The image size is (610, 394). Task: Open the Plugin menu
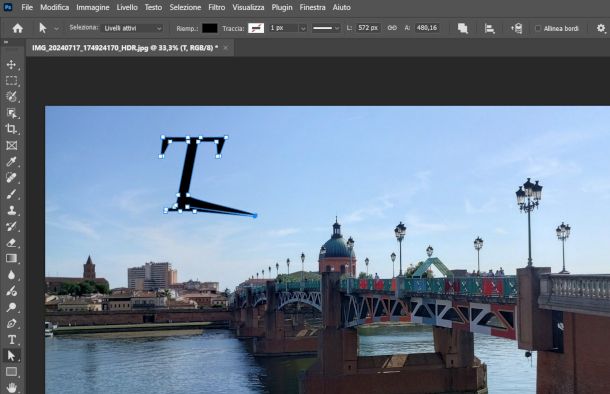coord(282,7)
